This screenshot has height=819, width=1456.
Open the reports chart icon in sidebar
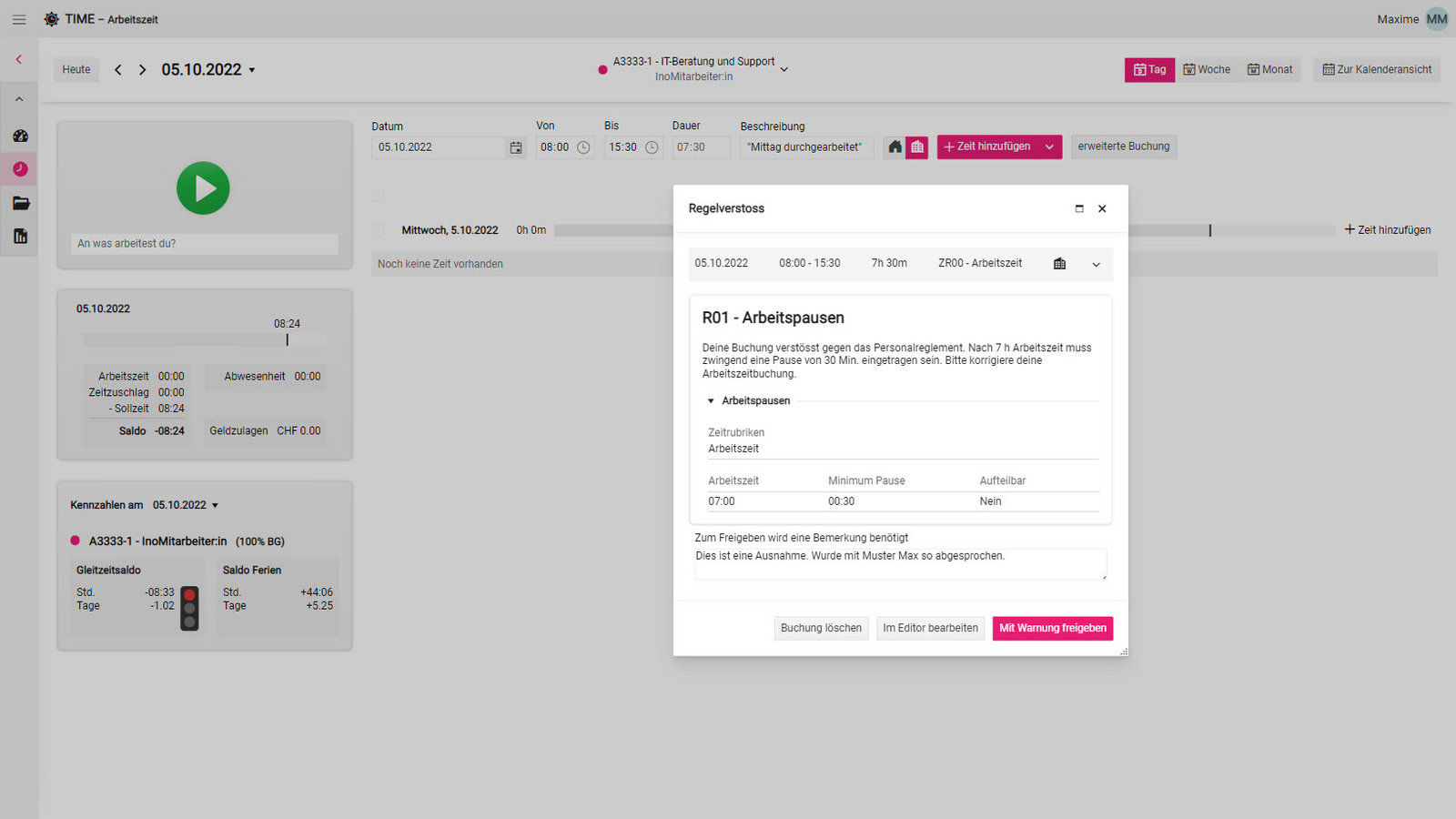(20, 237)
